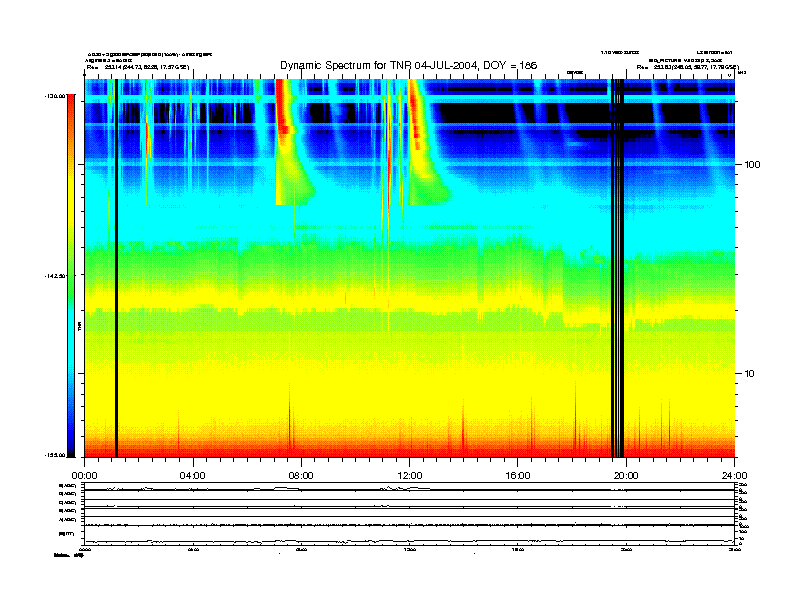This screenshot has height=612, width=792.
Task: Click the 10 frequency axis label
Action: click(749, 374)
